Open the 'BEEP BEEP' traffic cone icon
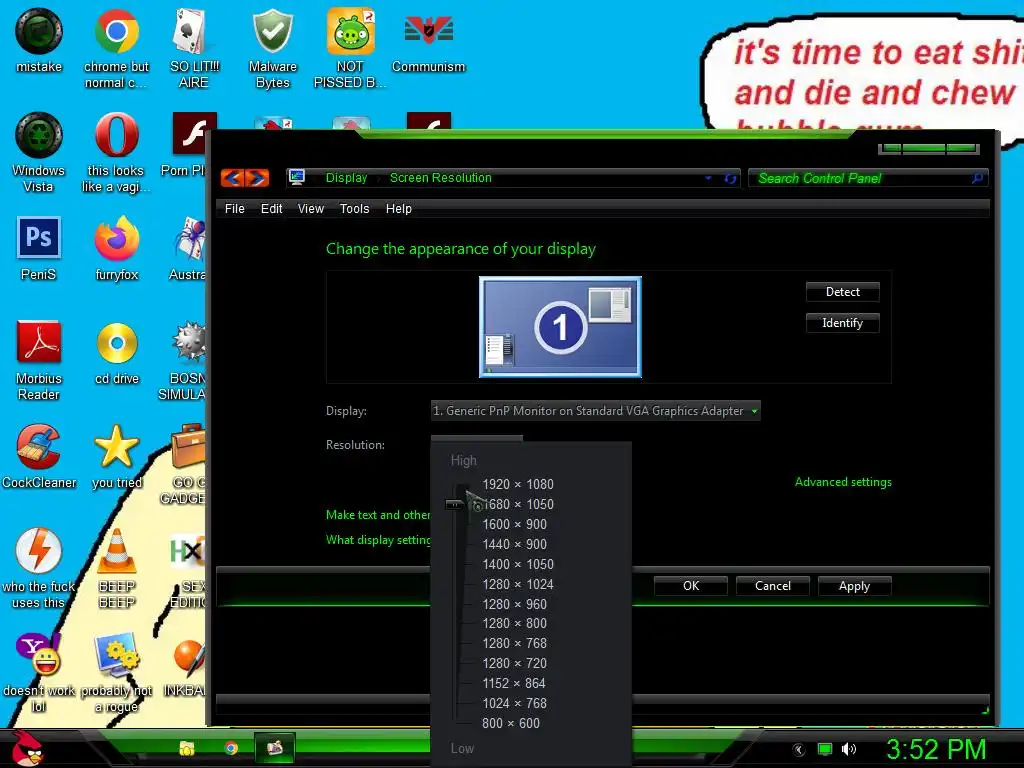This screenshot has height=768, width=1024. pyautogui.click(x=116, y=568)
